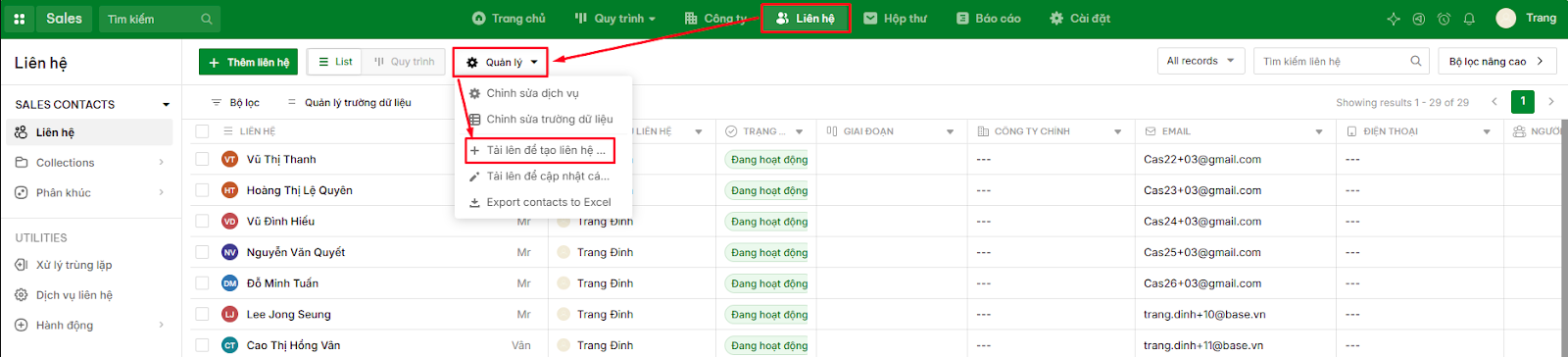Screen dimensions: 1568x357
Task: Select Liên hệ in Sales Contacts sidebar
Action: pos(90,132)
